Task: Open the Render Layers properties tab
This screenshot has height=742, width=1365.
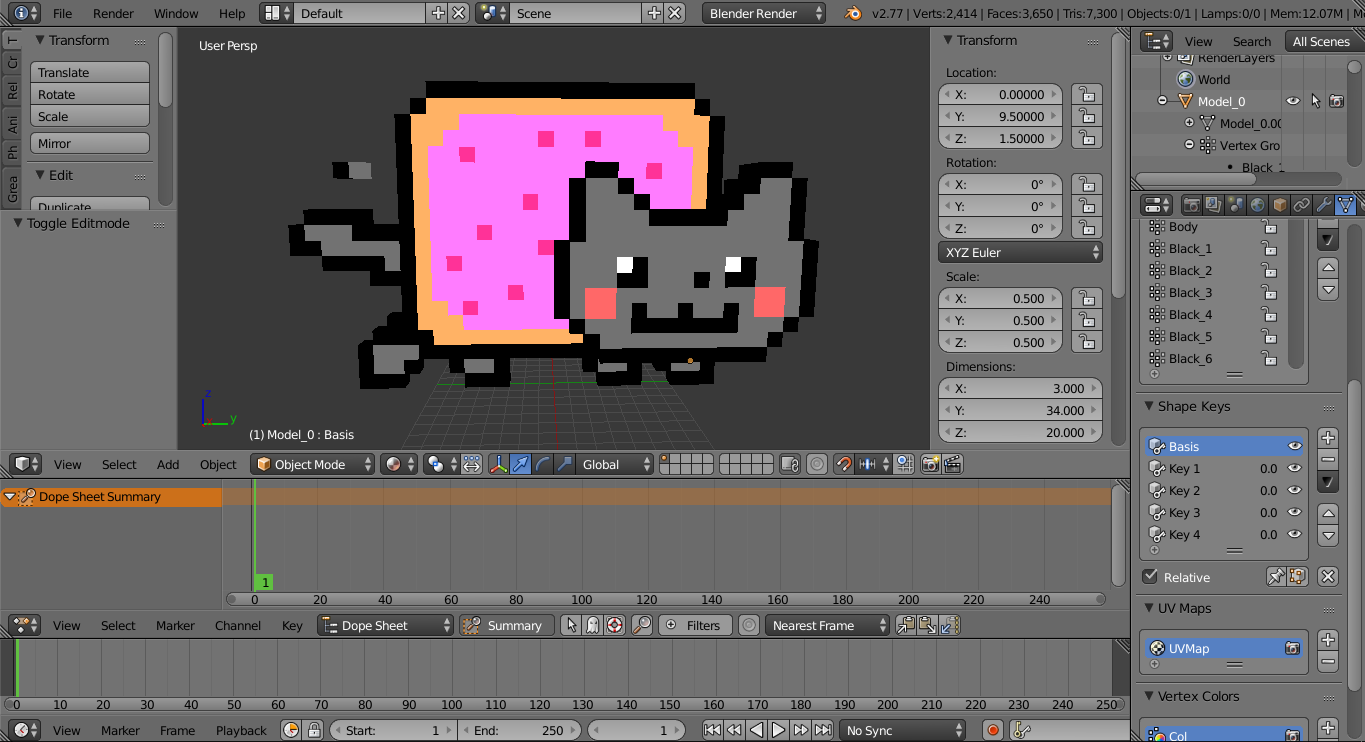Action: pos(1214,205)
